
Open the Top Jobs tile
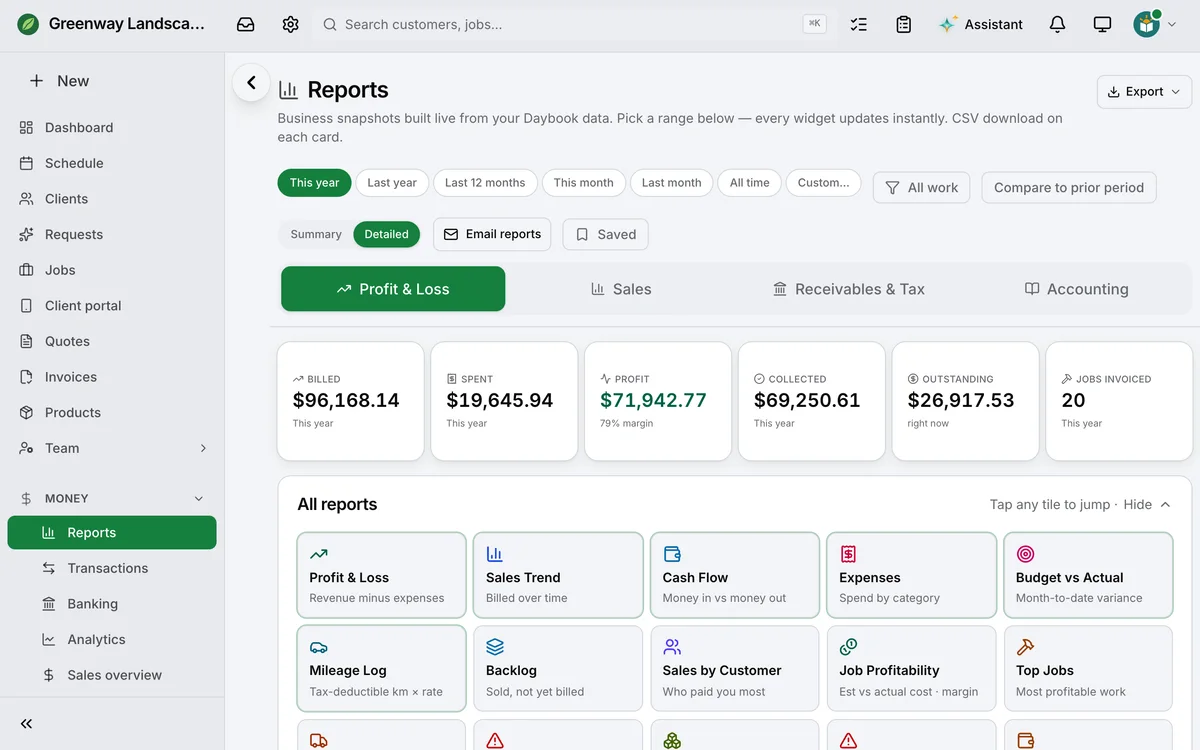tap(1088, 668)
